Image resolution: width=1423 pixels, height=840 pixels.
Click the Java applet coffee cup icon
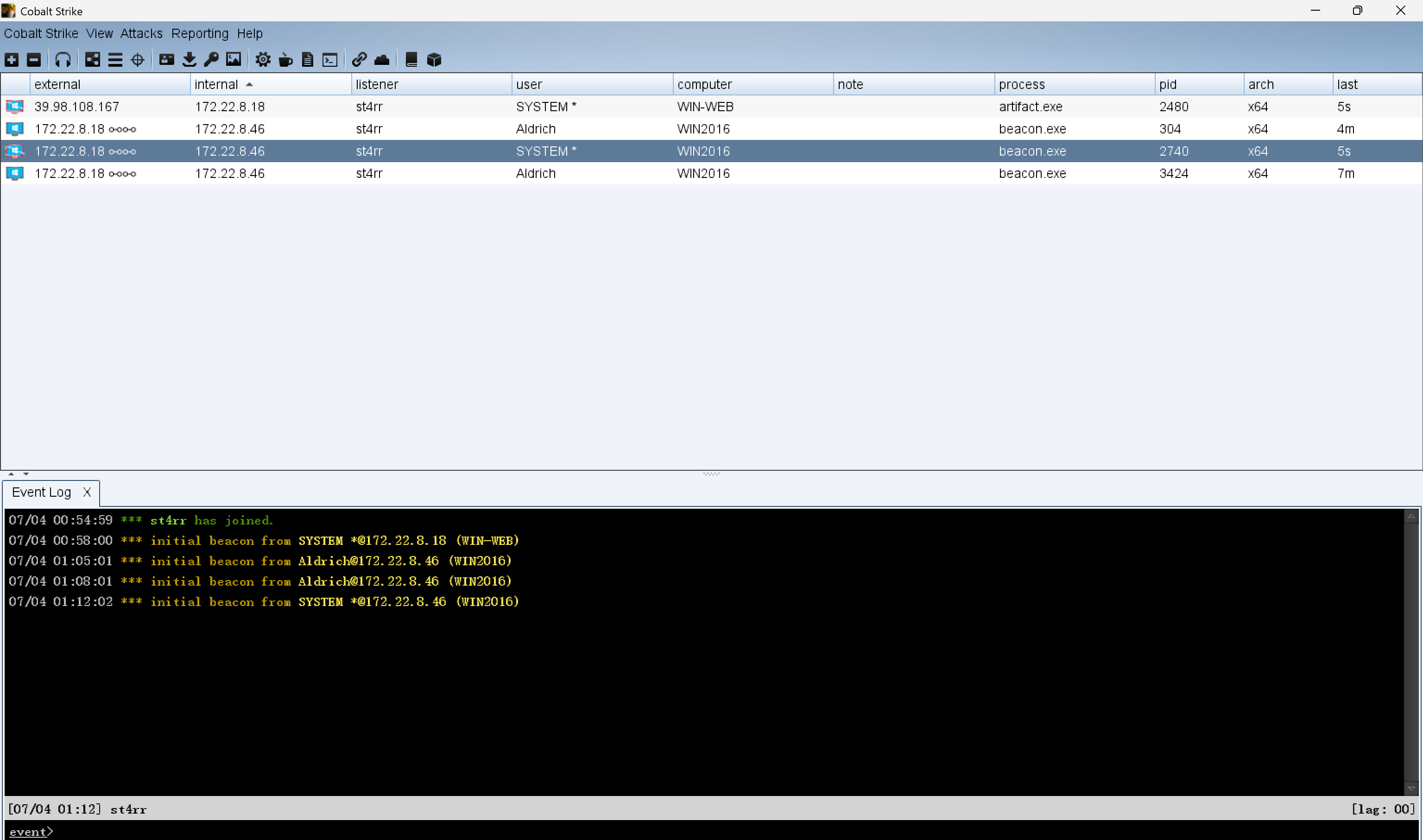[286, 59]
